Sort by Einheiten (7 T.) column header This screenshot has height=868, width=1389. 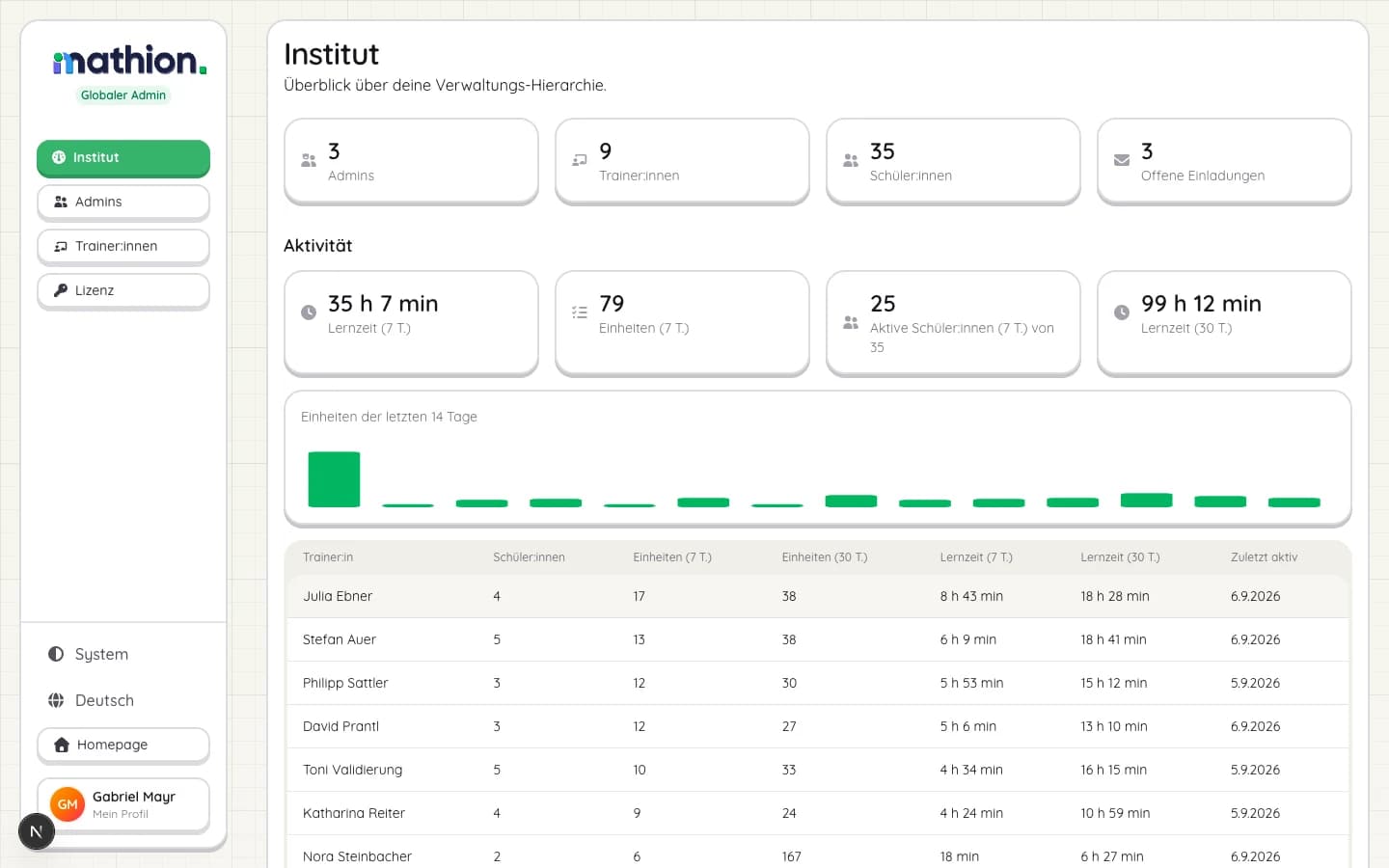[672, 557]
